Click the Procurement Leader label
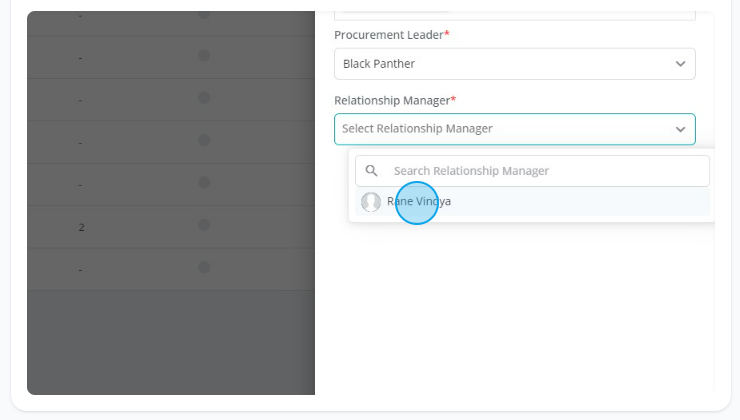This screenshot has width=740, height=420. tap(392, 35)
